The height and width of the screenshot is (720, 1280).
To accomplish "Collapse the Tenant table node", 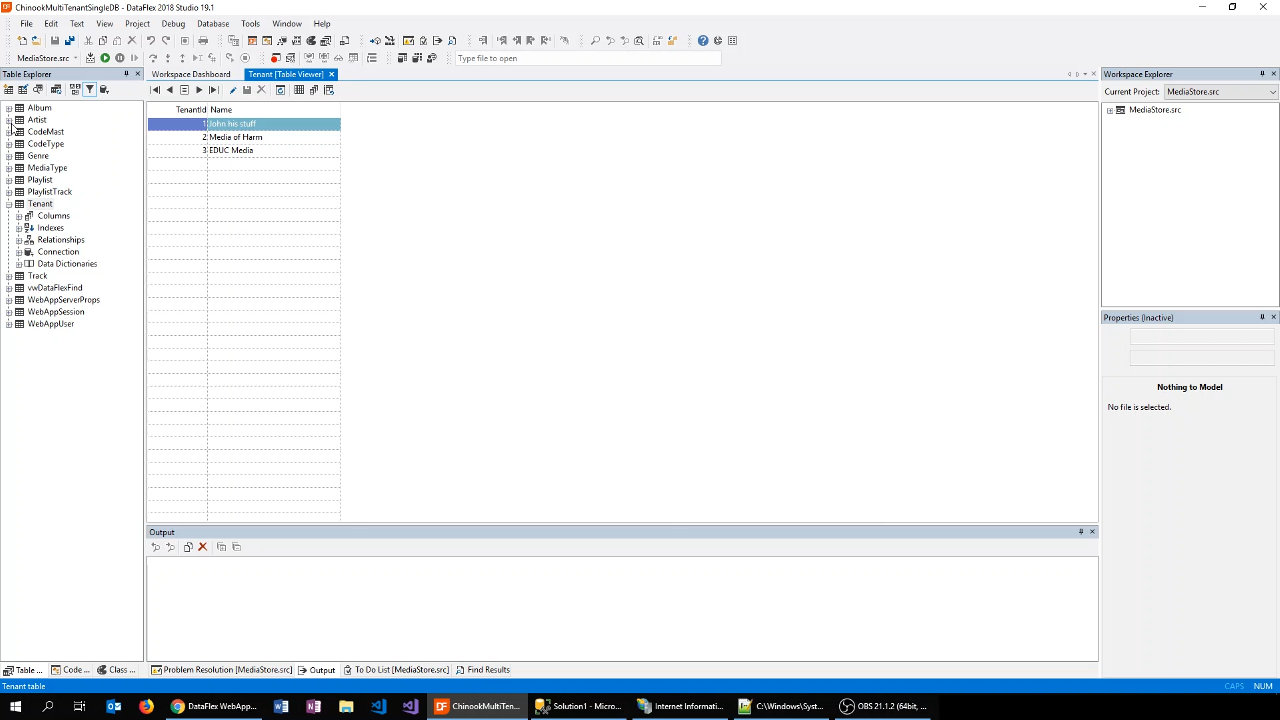I will point(9,204).
